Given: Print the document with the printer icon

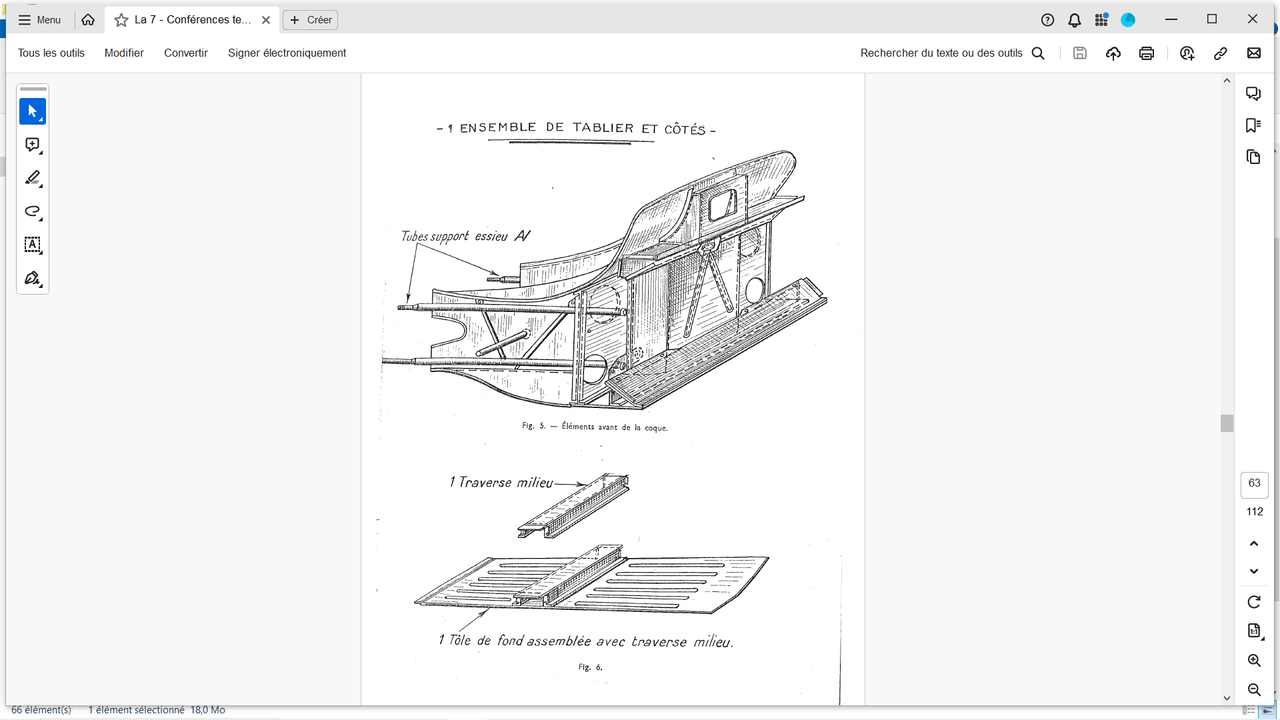Looking at the screenshot, I should pos(1147,53).
